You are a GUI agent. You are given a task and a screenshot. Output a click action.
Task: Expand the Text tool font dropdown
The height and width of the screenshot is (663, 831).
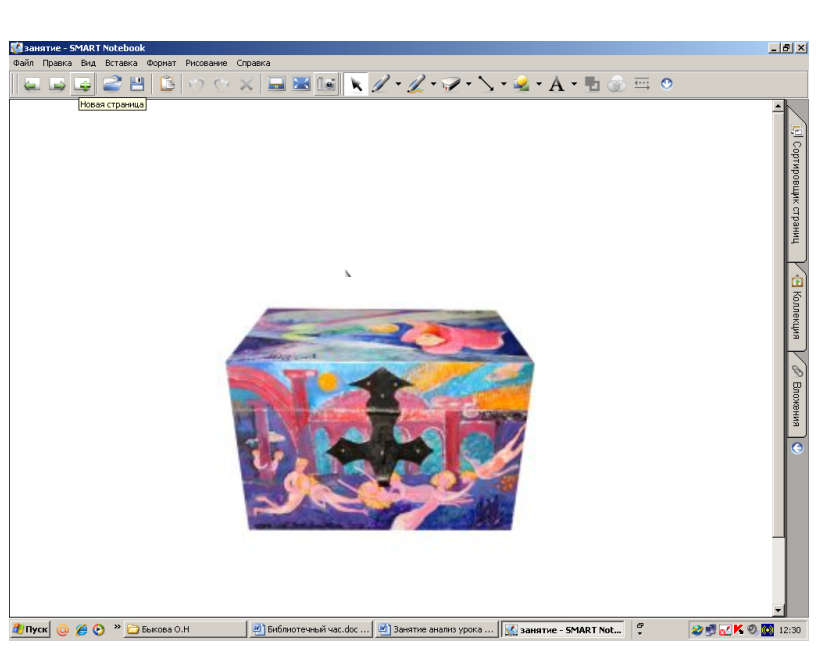pyautogui.click(x=574, y=84)
